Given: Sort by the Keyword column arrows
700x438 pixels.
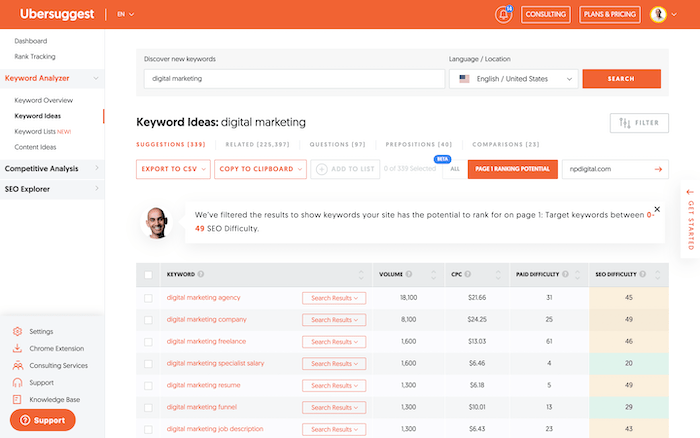Looking at the screenshot, I should coord(361,275).
